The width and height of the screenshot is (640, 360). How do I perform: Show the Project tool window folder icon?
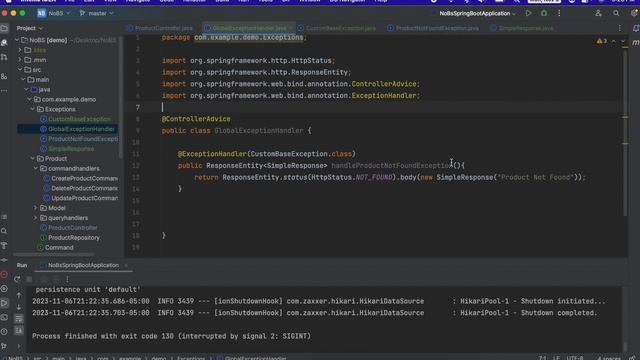pyautogui.click(x=4, y=28)
